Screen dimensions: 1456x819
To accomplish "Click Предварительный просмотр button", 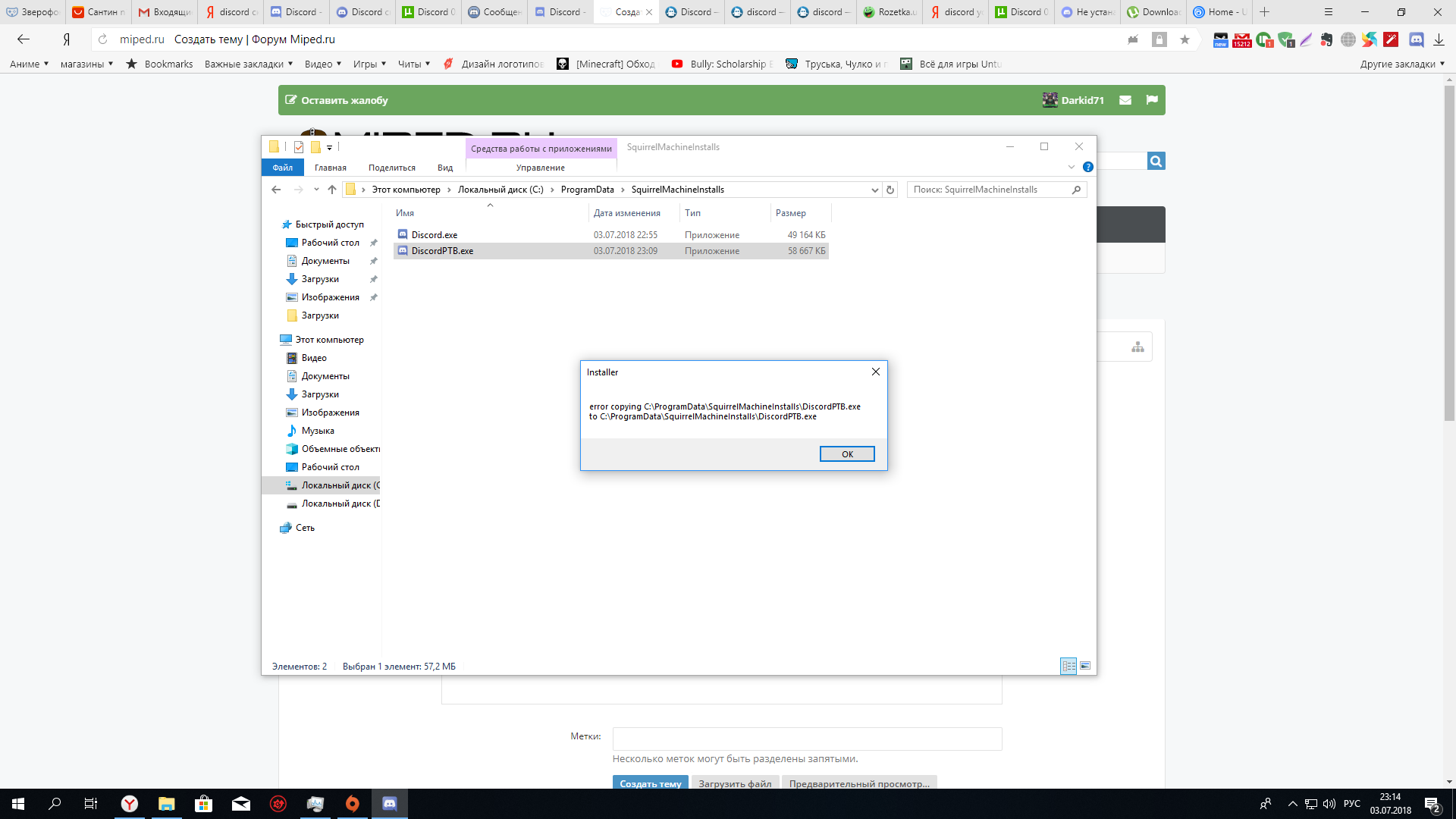I will pyautogui.click(x=859, y=783).
